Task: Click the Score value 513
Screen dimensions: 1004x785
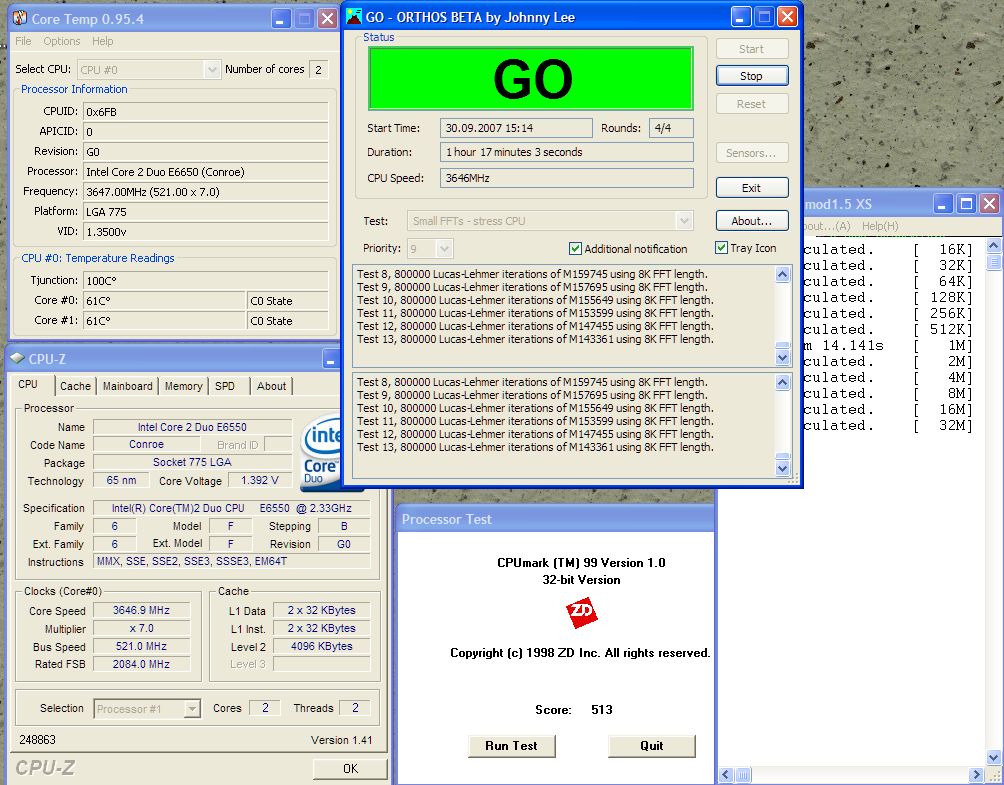Action: click(601, 709)
